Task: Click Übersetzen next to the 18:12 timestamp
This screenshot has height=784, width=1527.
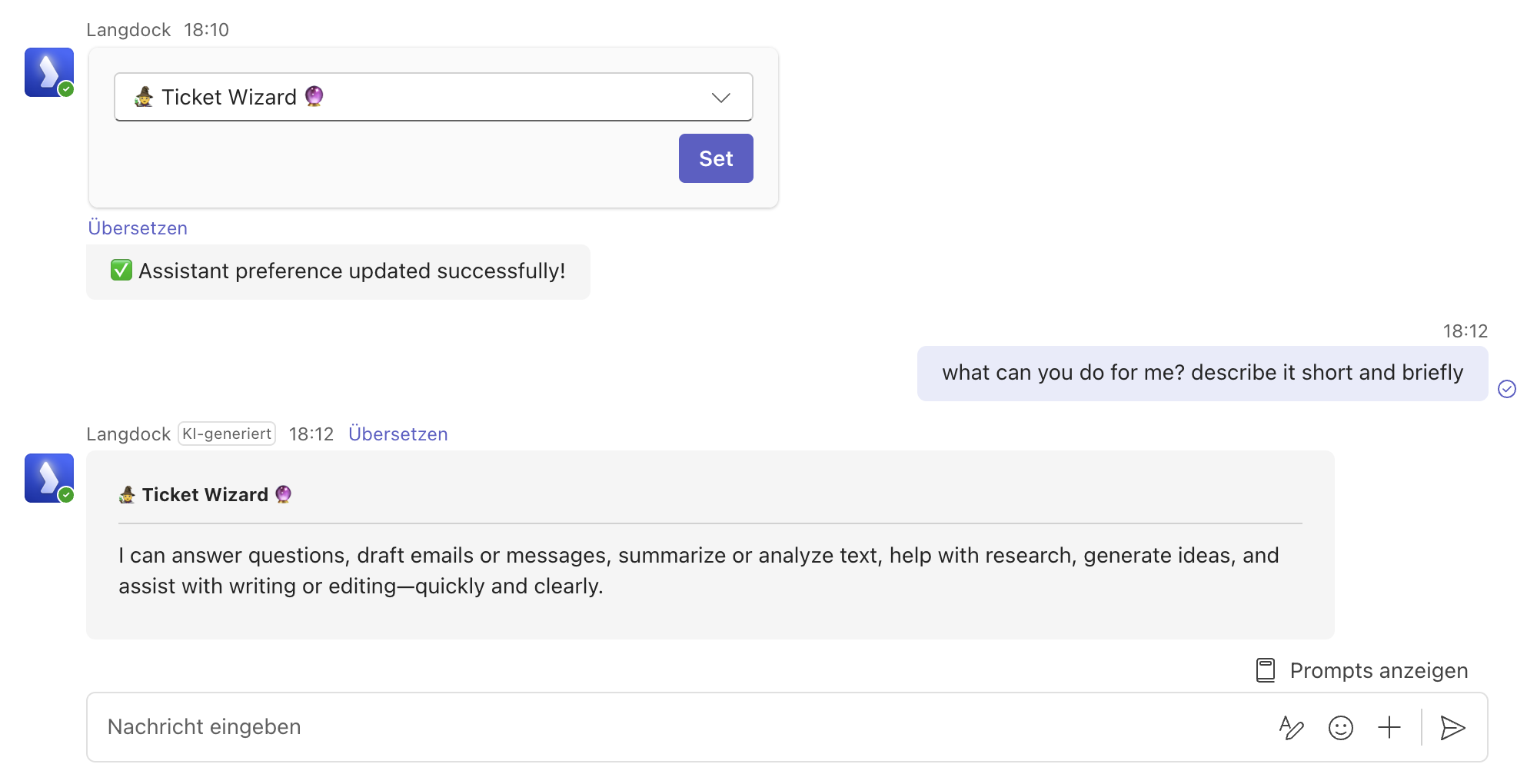Action: 398,434
